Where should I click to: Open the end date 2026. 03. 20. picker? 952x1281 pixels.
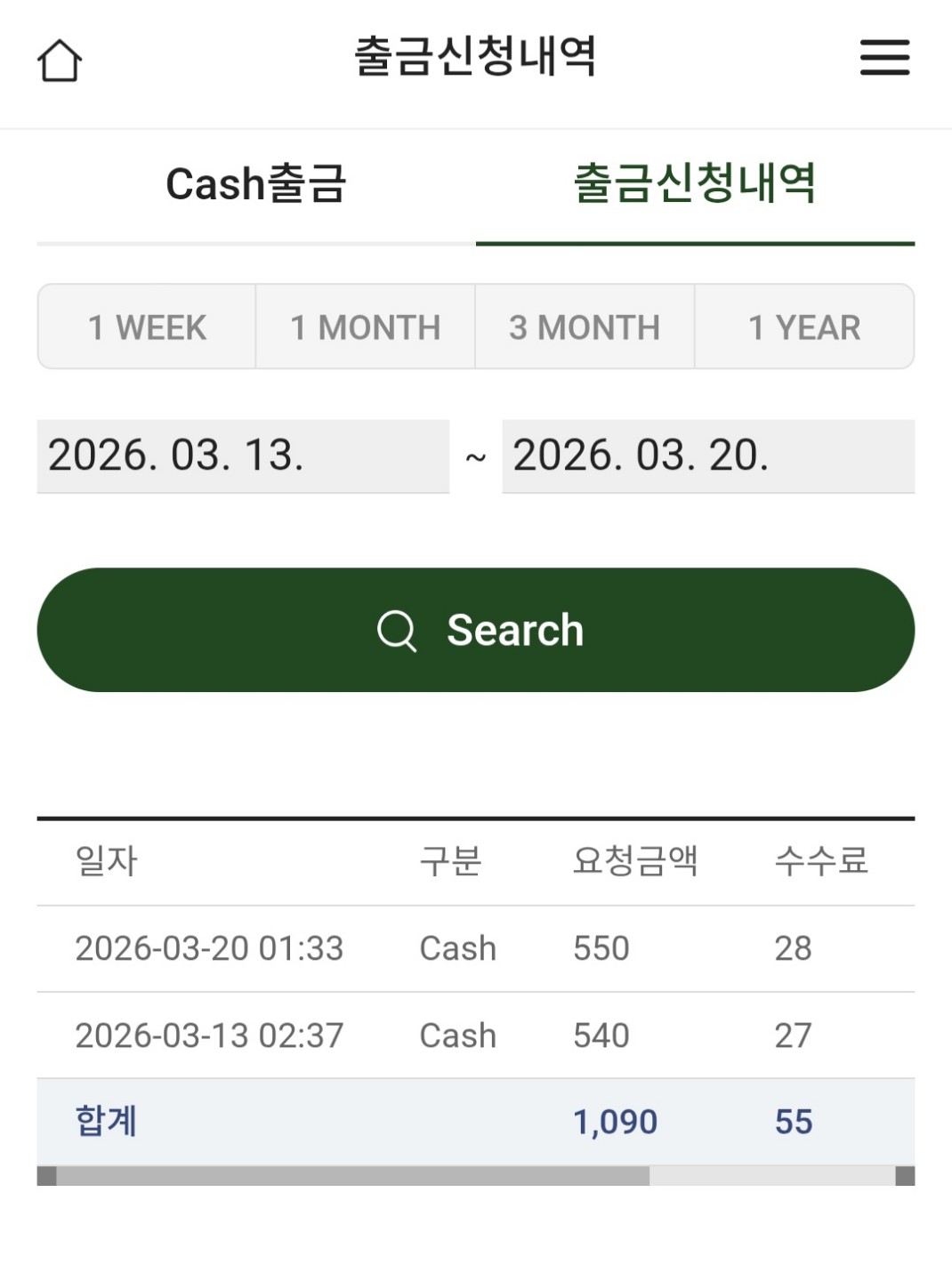(707, 455)
